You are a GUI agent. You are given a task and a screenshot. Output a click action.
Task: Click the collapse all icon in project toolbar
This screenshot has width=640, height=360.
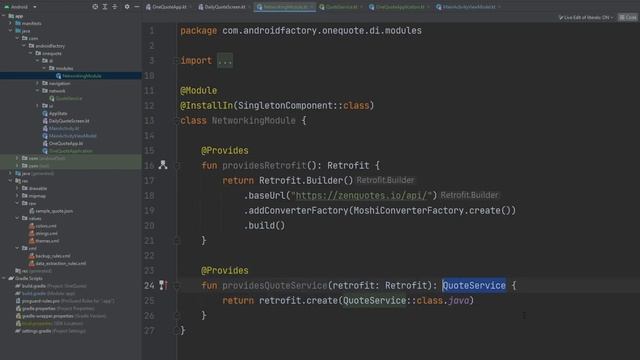[x=115, y=7]
